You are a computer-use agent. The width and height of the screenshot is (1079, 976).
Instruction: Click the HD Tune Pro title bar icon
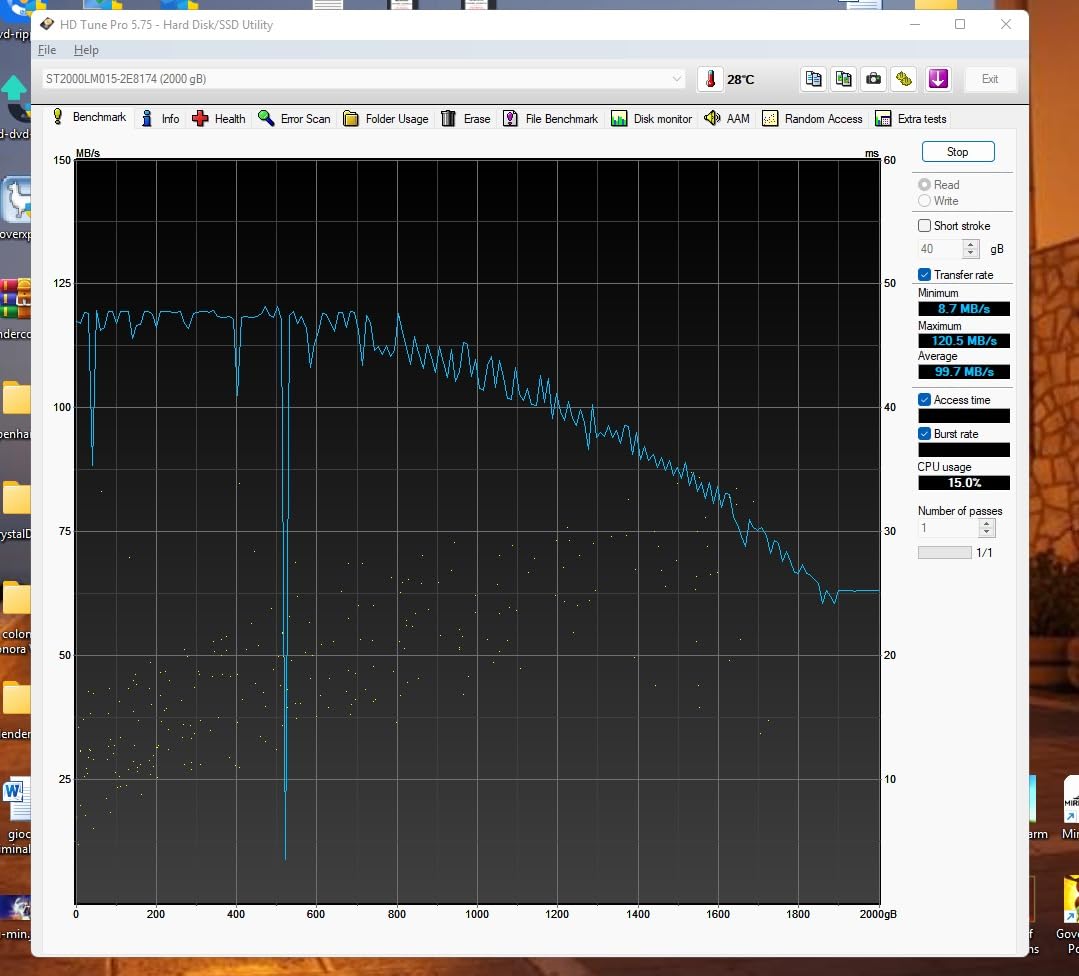pos(47,25)
